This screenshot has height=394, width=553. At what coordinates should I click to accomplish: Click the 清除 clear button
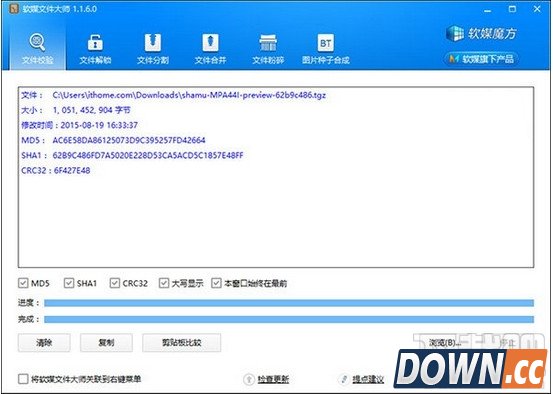tap(44, 343)
